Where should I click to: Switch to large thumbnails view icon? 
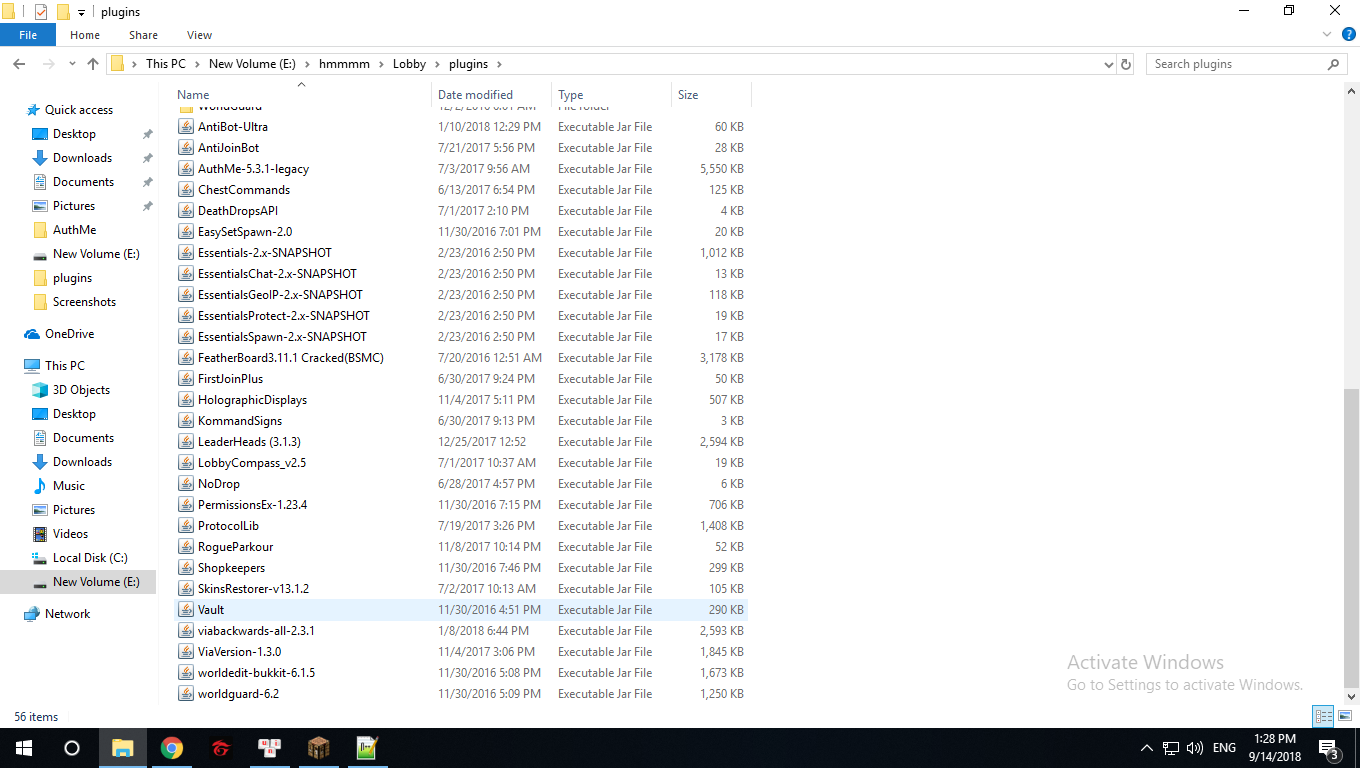pyautogui.click(x=1345, y=716)
